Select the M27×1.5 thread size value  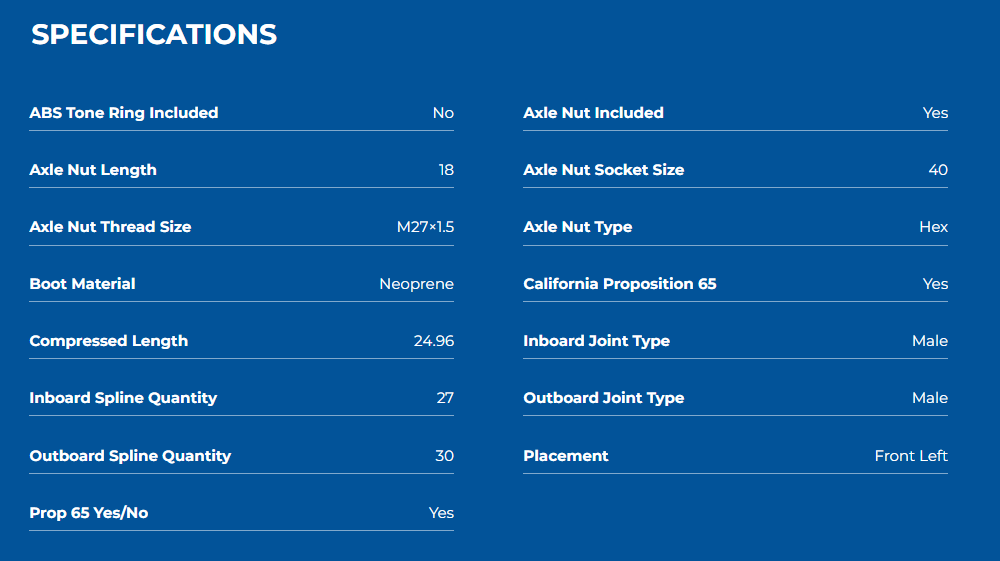[425, 227]
